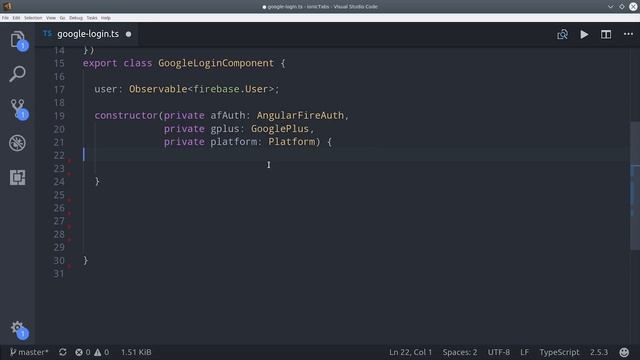Open the LF end-of-line selector
The width and height of the screenshot is (640, 360).
coord(524,352)
